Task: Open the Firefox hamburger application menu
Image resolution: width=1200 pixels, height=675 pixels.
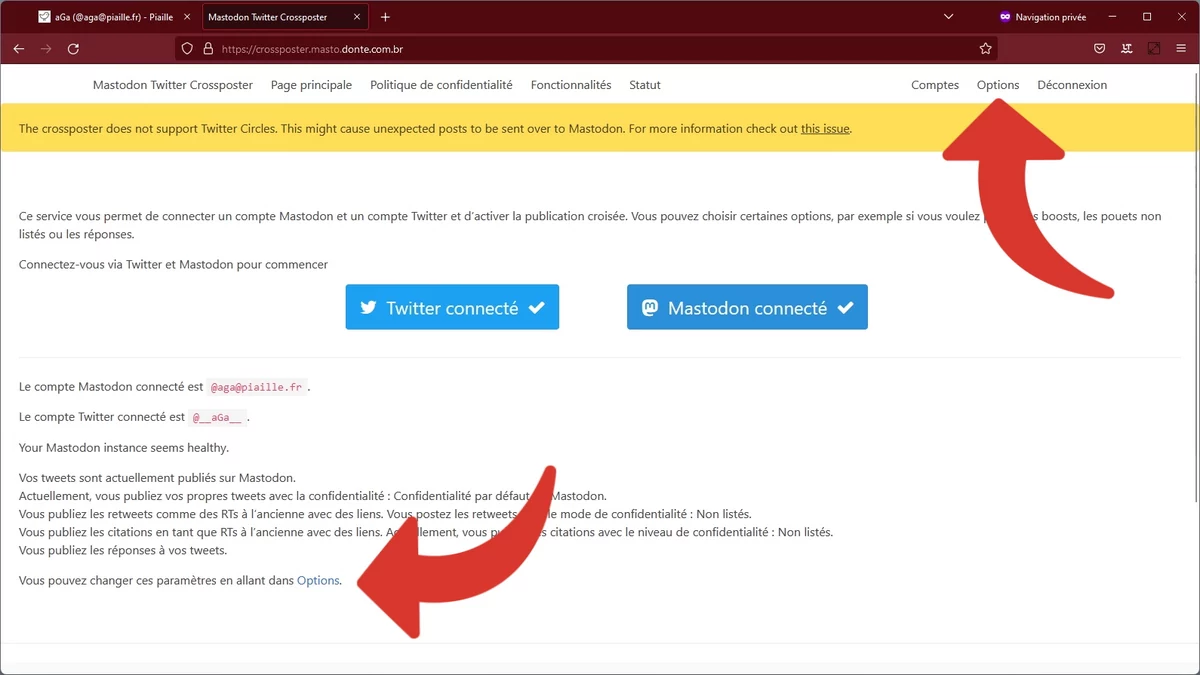Action: tap(1181, 48)
